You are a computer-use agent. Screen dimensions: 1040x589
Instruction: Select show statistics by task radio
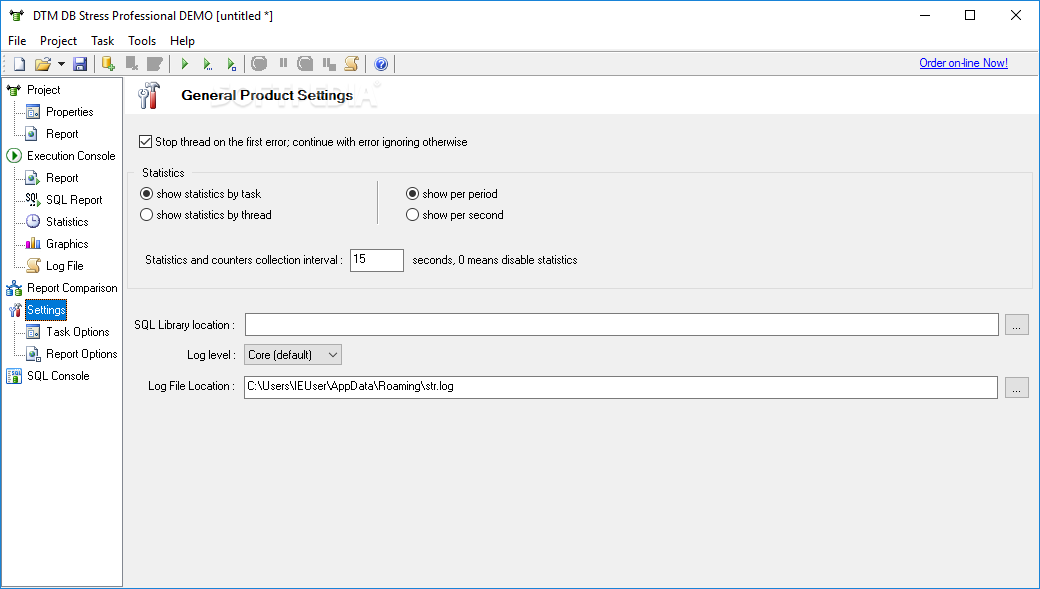tap(147, 194)
